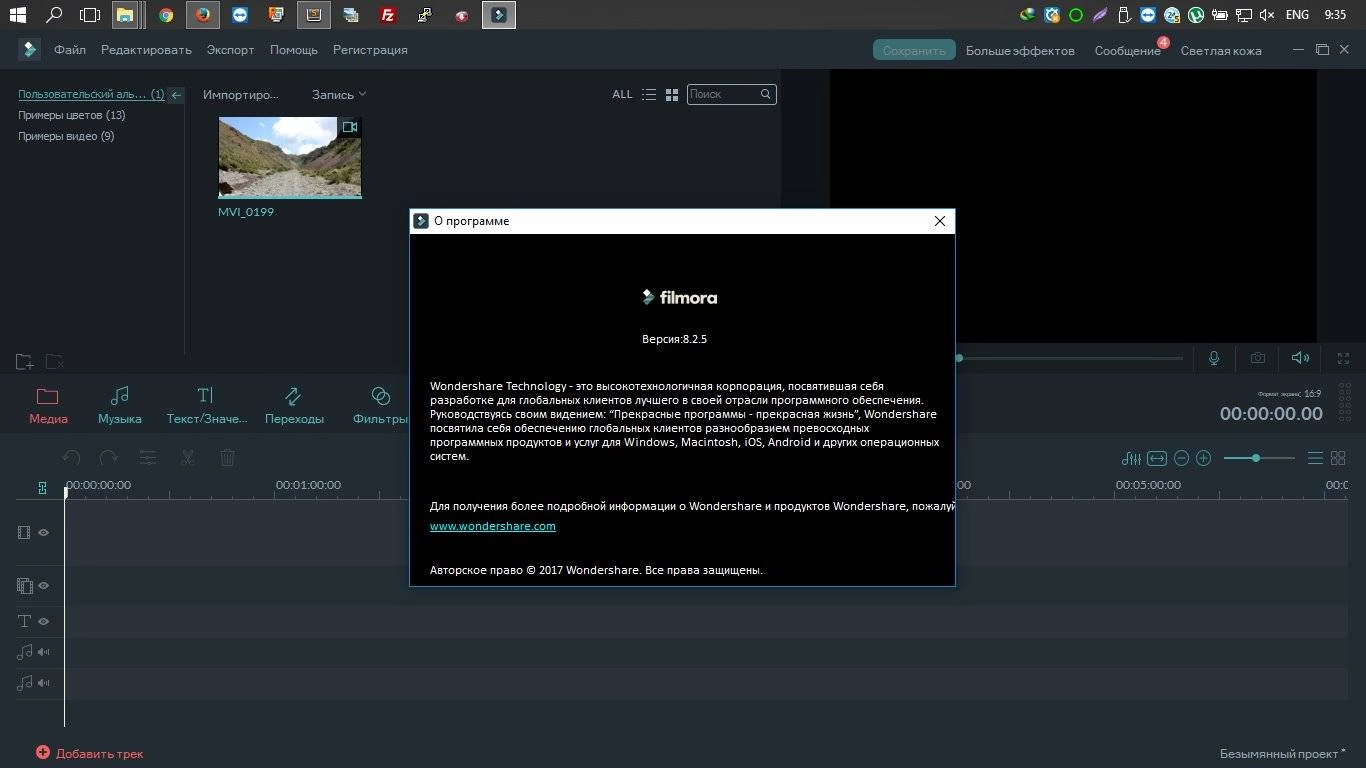
Task: Toggle visibility eye of main video track
Action: (x=44, y=532)
